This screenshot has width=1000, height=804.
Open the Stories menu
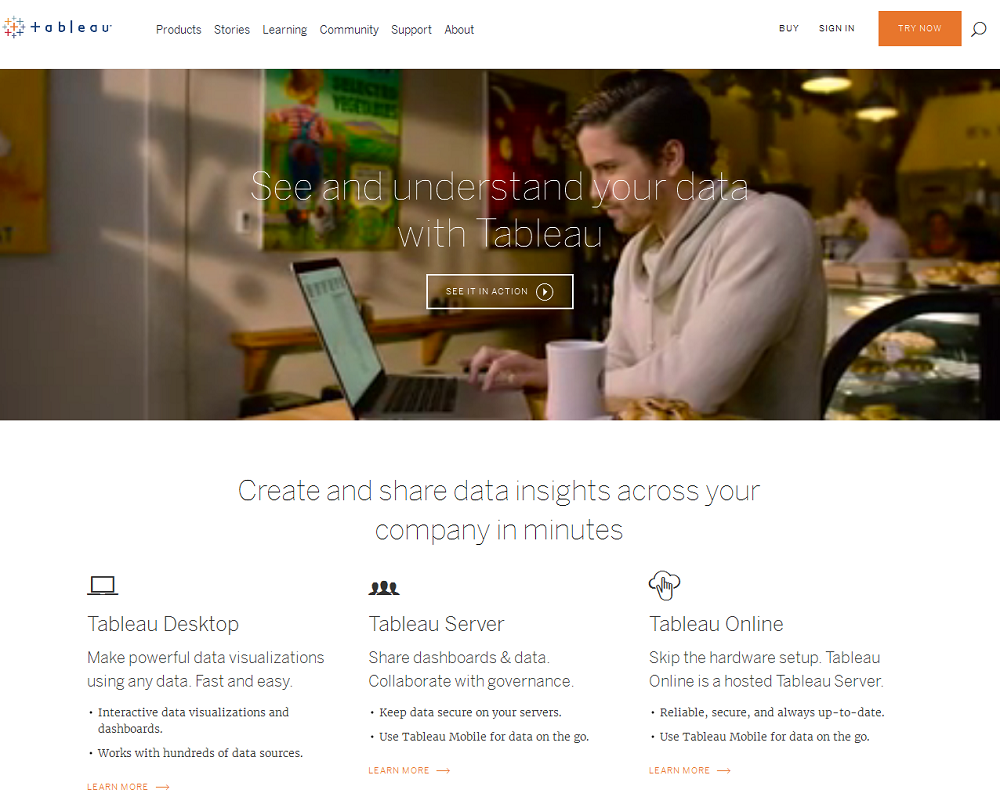click(x=232, y=30)
